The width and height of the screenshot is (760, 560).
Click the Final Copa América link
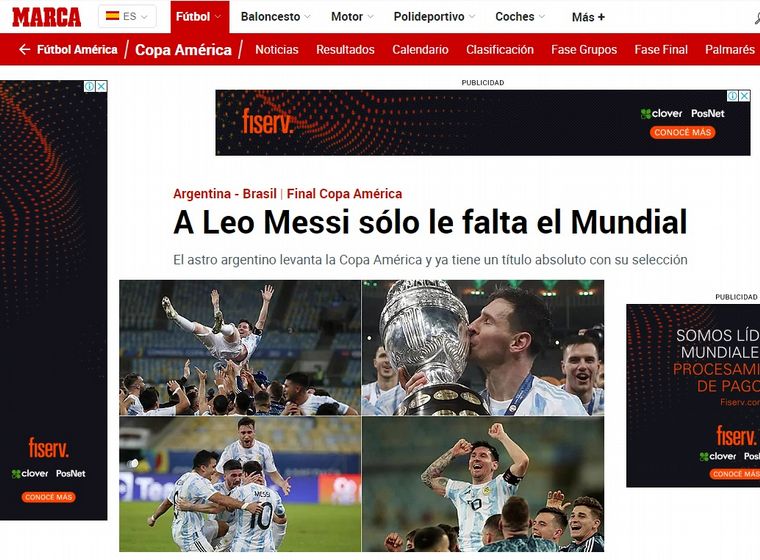pos(344,193)
